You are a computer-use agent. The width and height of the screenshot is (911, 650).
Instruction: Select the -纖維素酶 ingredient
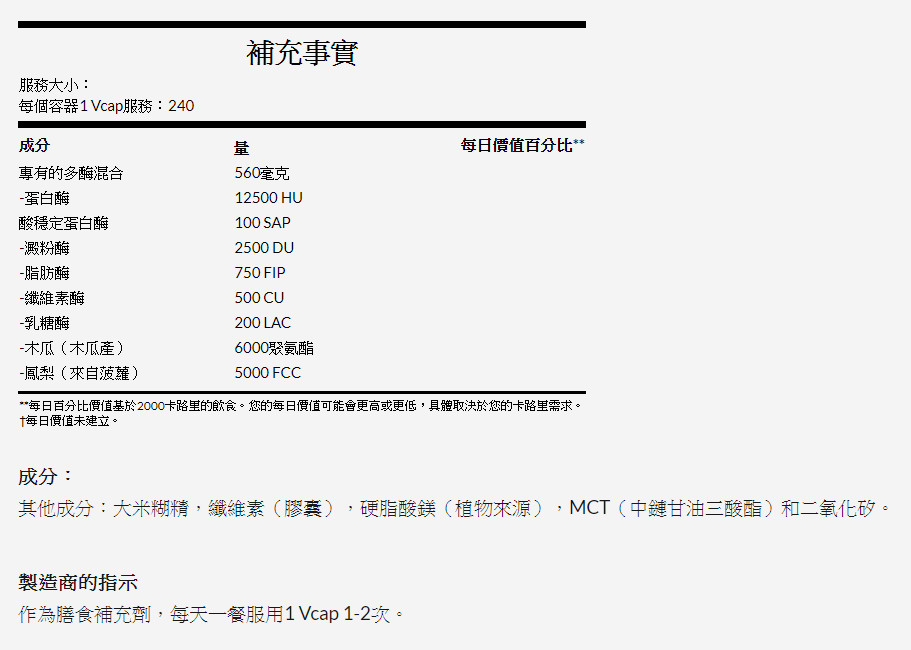tap(52, 298)
